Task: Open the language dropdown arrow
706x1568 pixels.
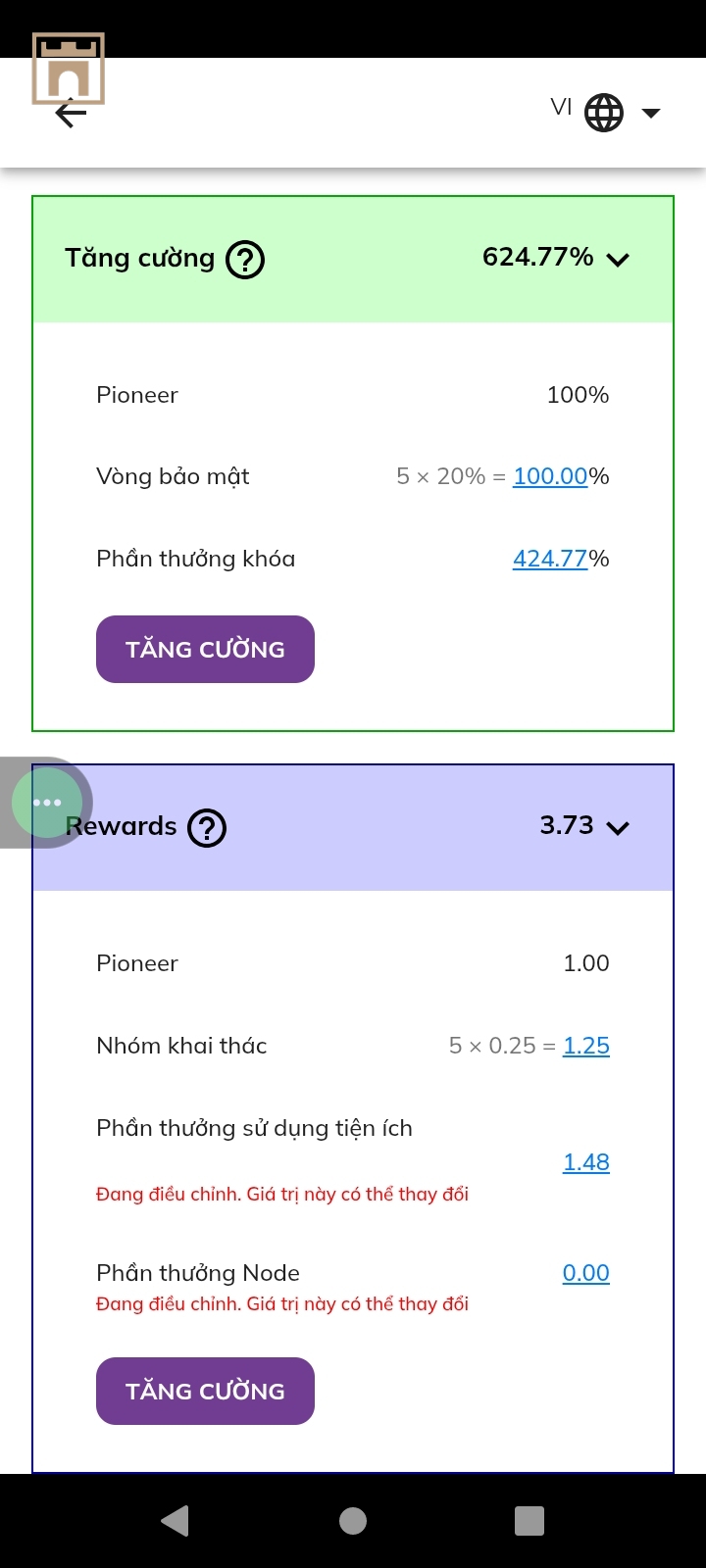Action: point(651,113)
